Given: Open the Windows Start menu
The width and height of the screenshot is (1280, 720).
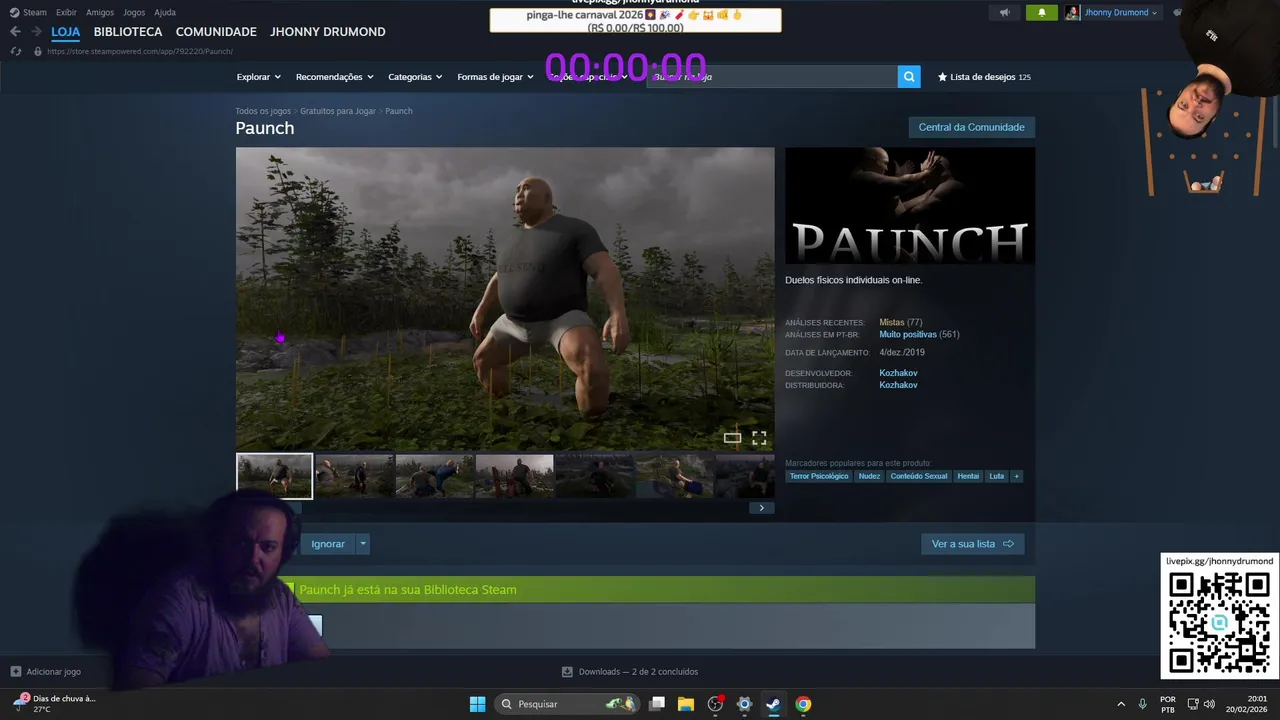Looking at the screenshot, I should pos(478,704).
